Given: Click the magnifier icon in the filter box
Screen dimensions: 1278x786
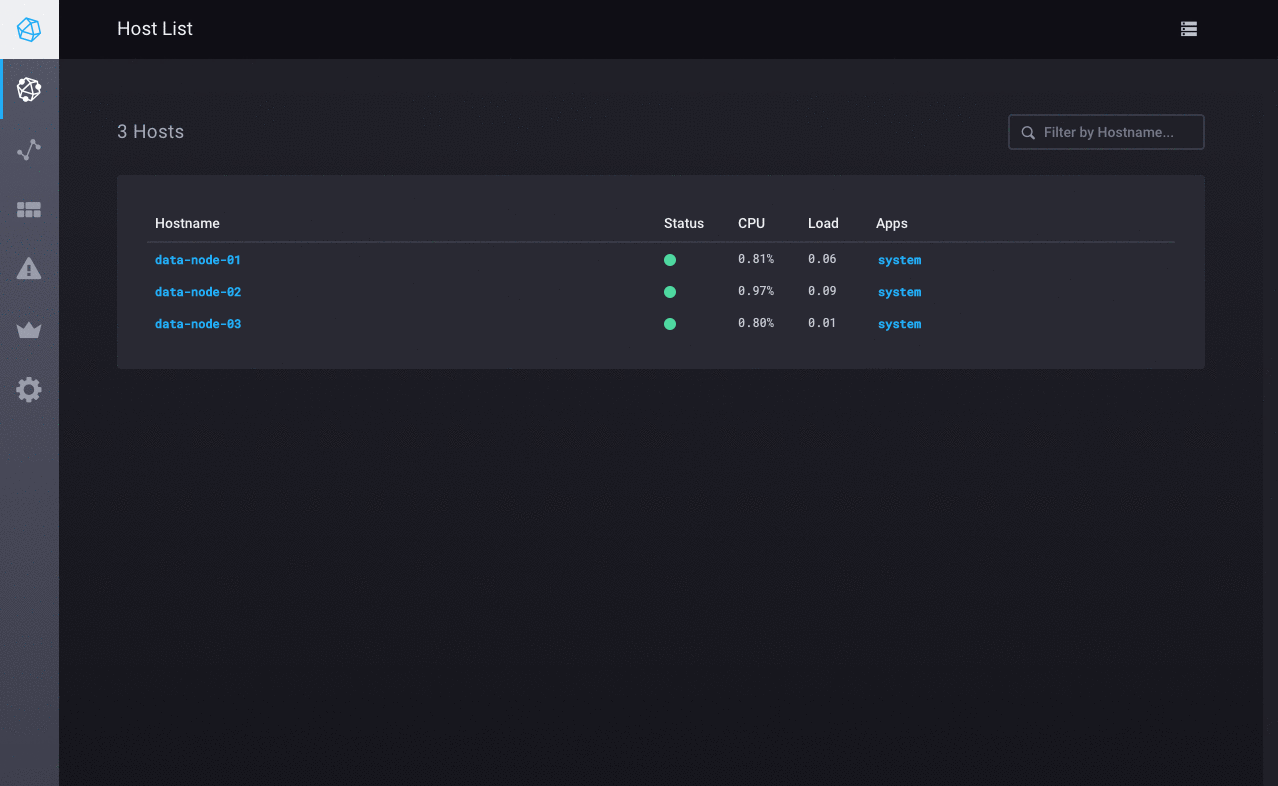Looking at the screenshot, I should (x=1028, y=131).
